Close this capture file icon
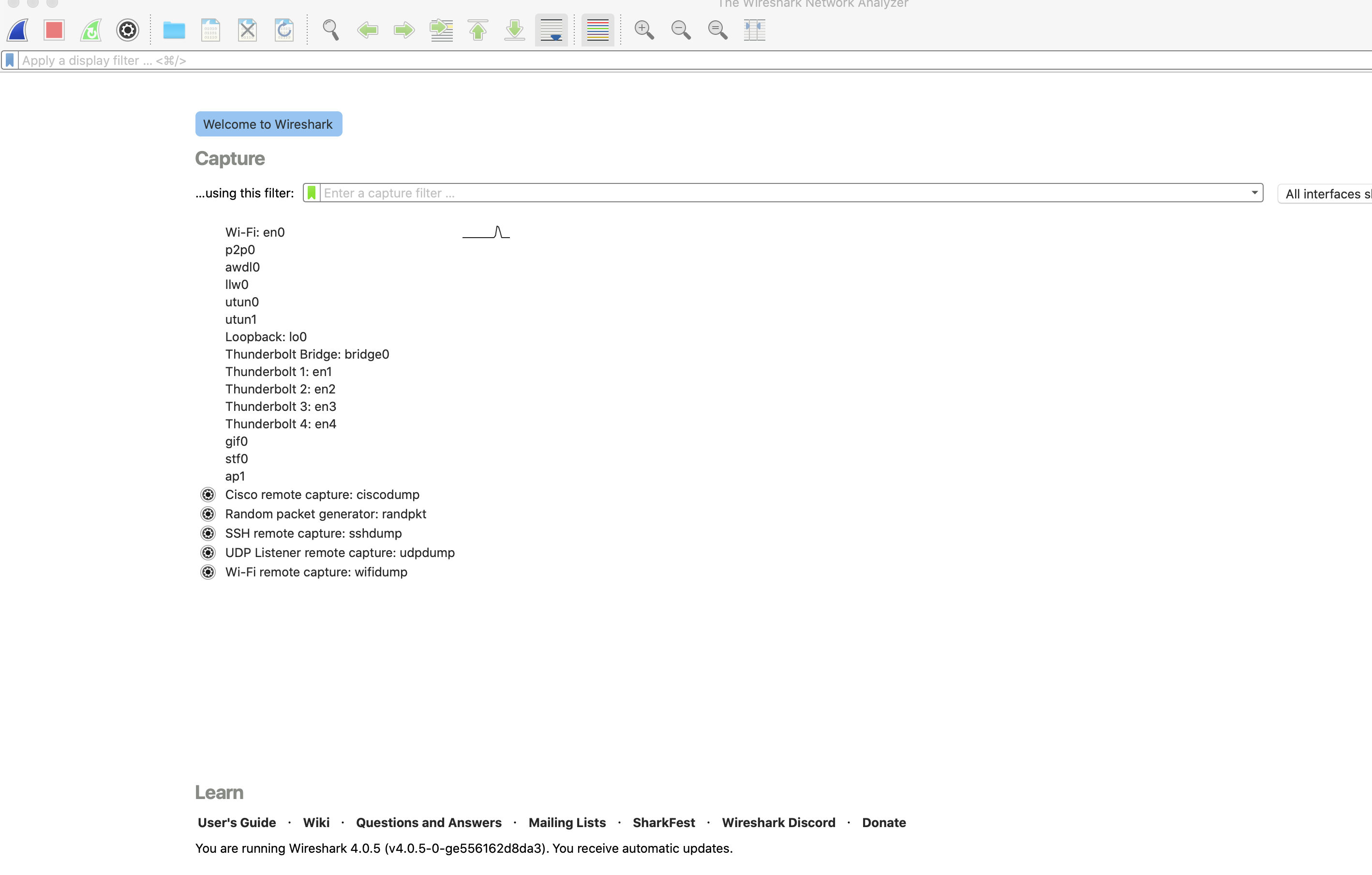1372x875 pixels. [x=247, y=30]
